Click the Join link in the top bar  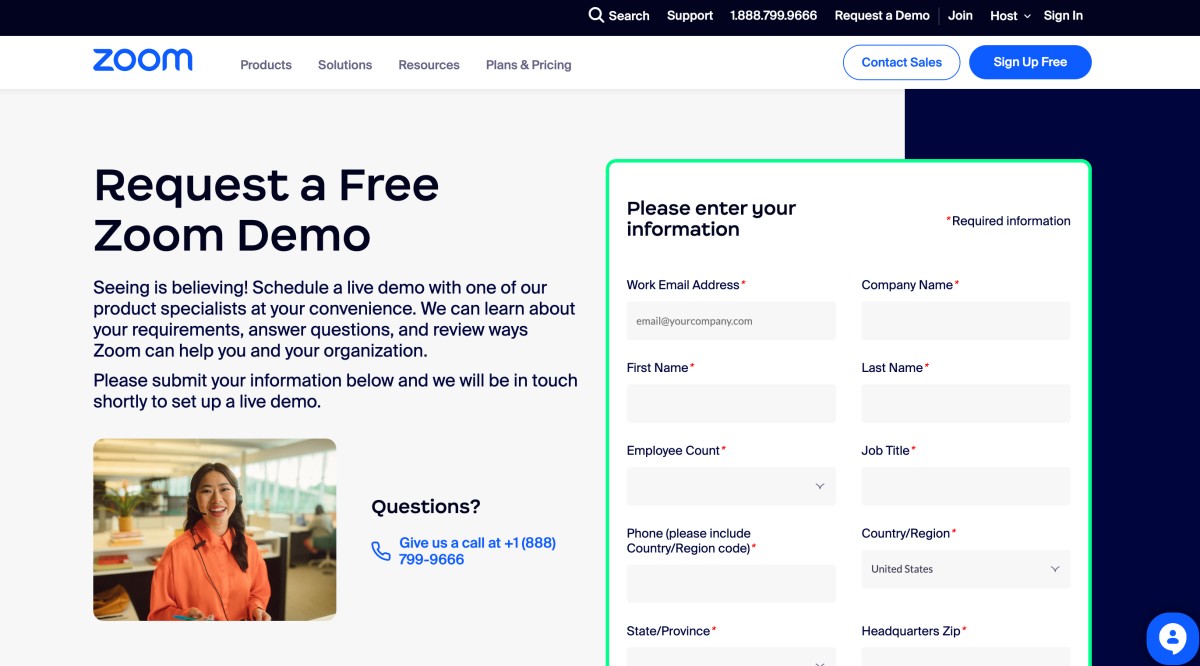click(960, 16)
